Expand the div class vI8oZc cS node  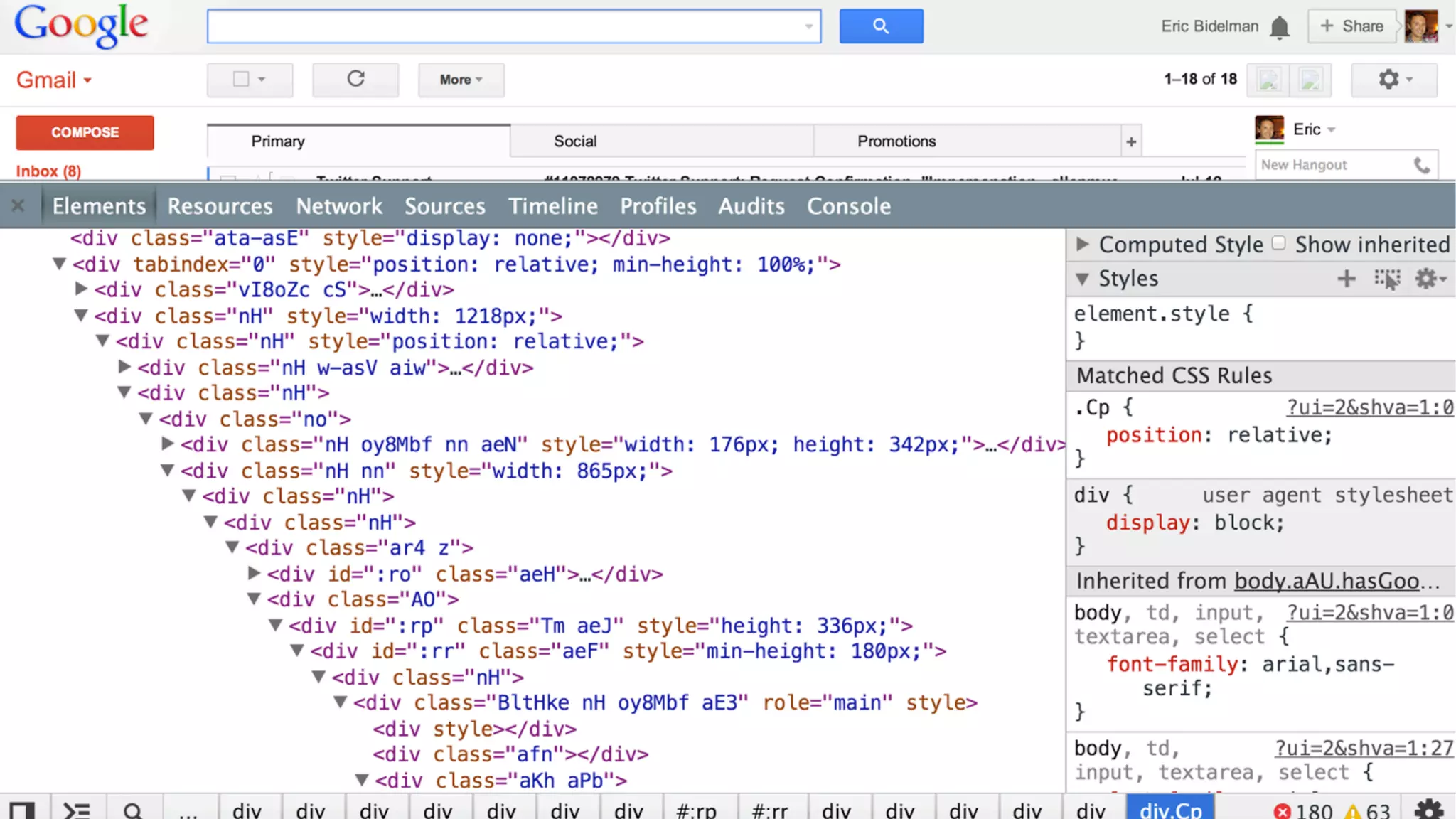[x=81, y=289]
